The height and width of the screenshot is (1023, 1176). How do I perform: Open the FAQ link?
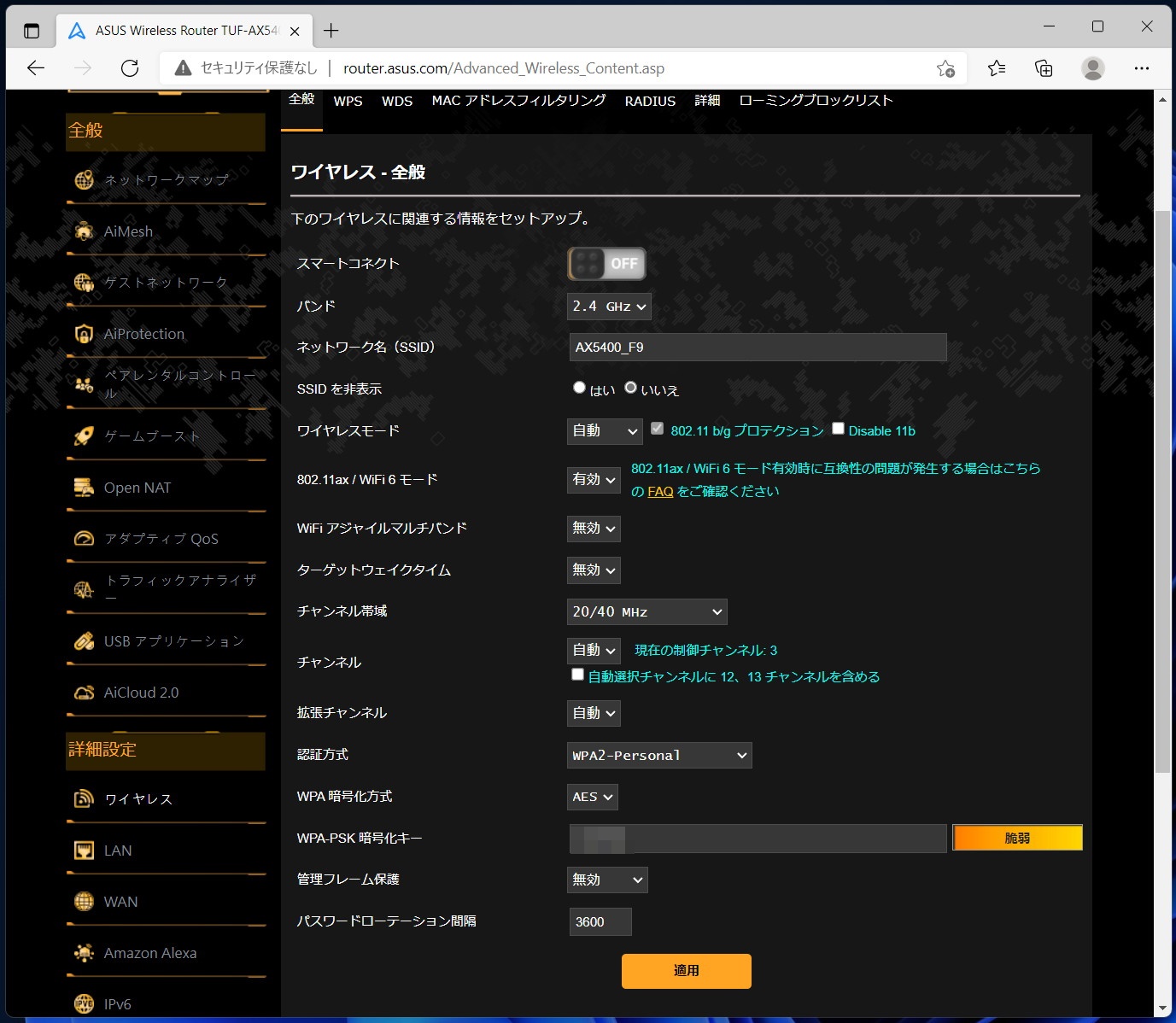(x=660, y=492)
